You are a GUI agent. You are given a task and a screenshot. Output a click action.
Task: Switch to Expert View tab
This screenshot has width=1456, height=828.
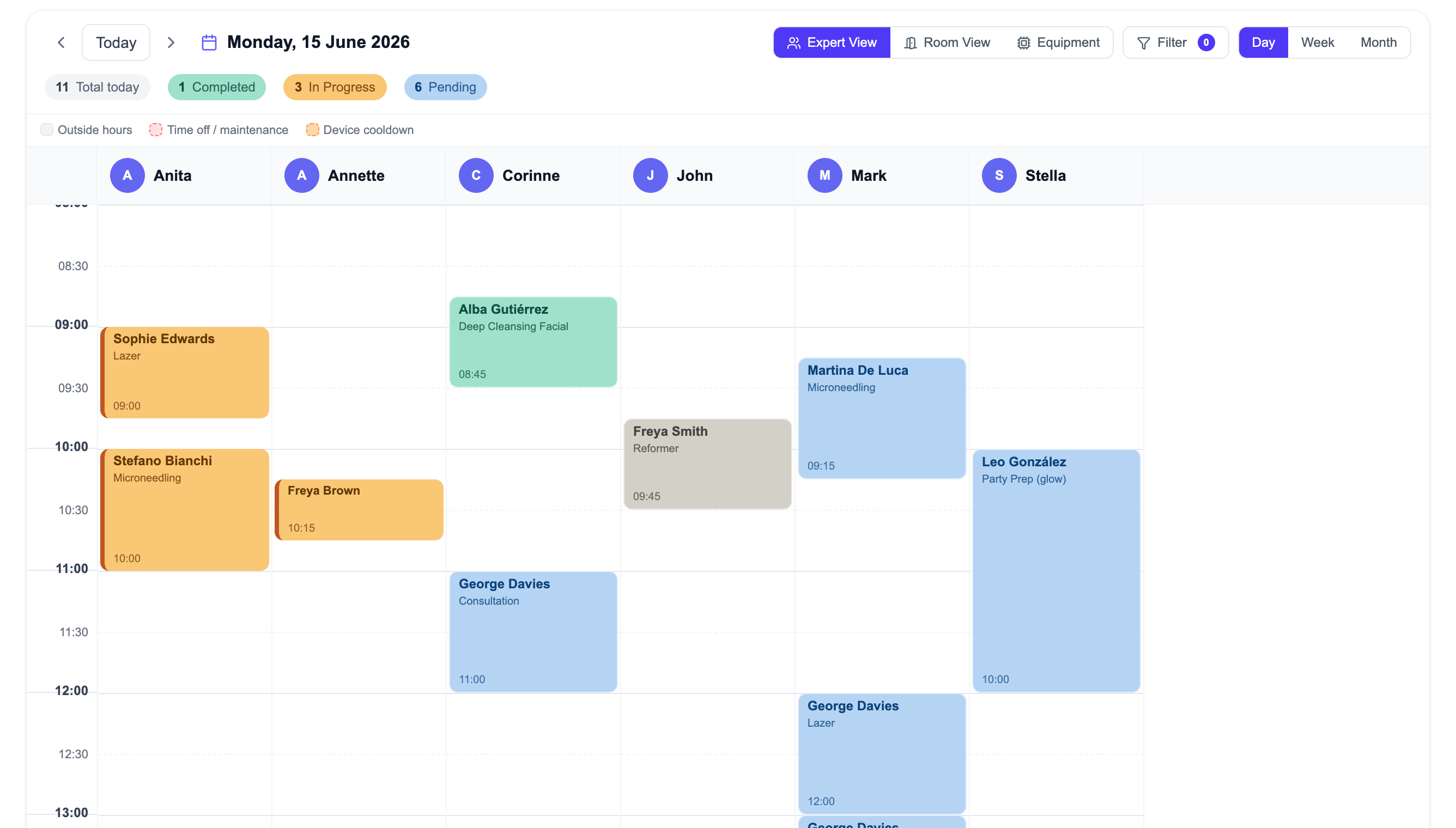[x=832, y=42]
